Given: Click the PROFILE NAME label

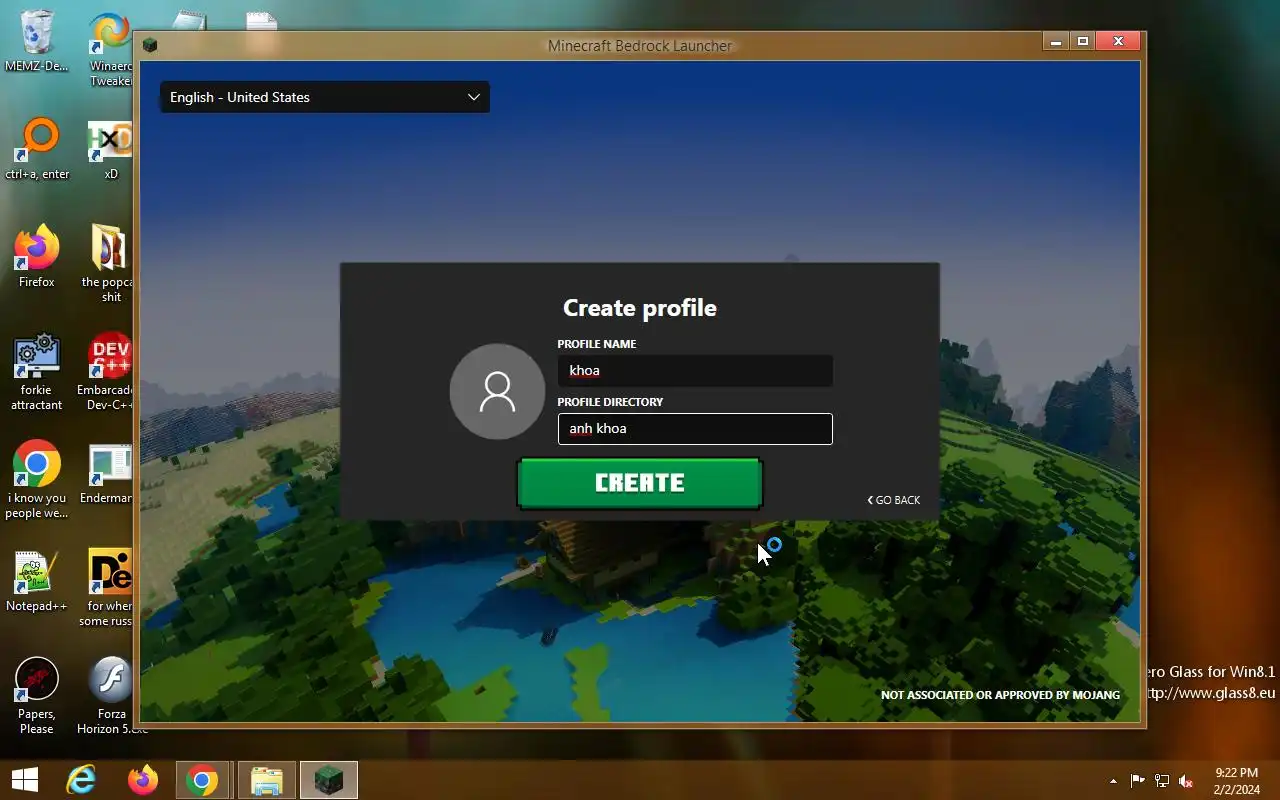Looking at the screenshot, I should click(x=597, y=344).
